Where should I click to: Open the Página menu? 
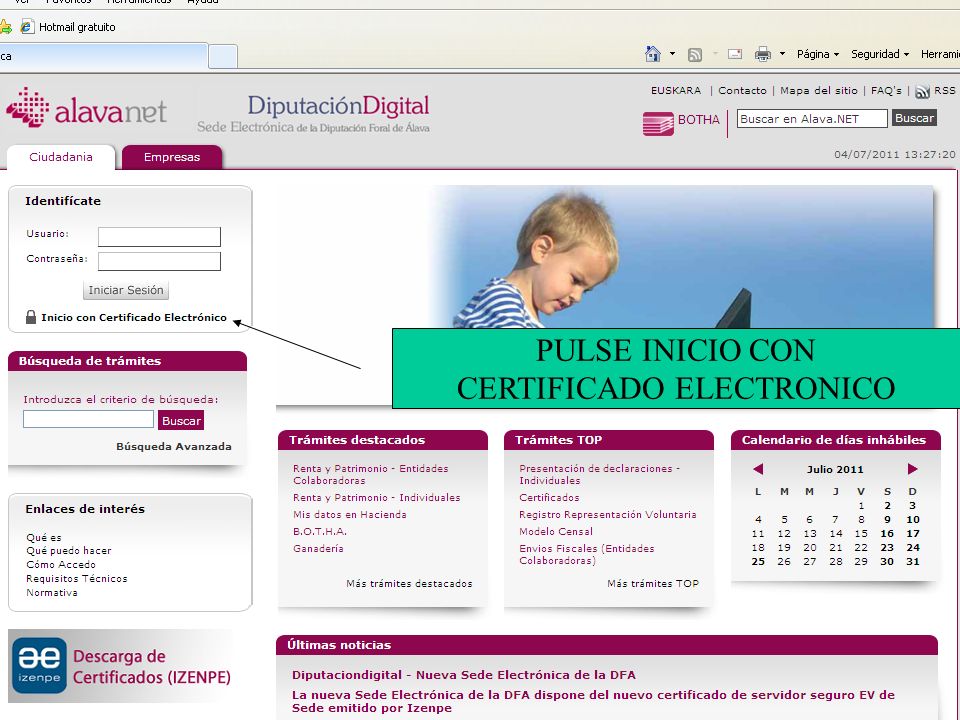(x=817, y=54)
